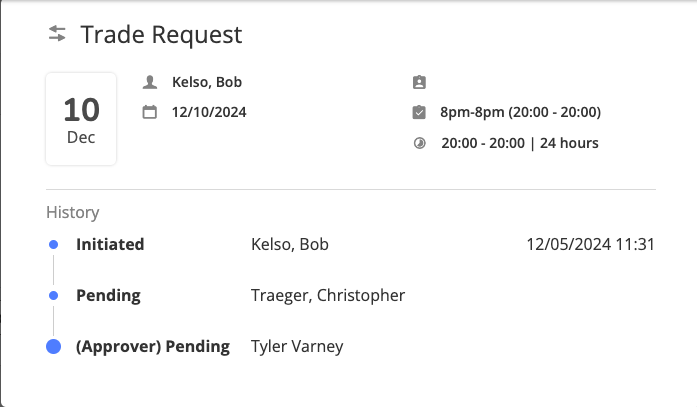Click the name Kelso, Bob at top
This screenshot has height=407, width=697.
click(x=207, y=82)
